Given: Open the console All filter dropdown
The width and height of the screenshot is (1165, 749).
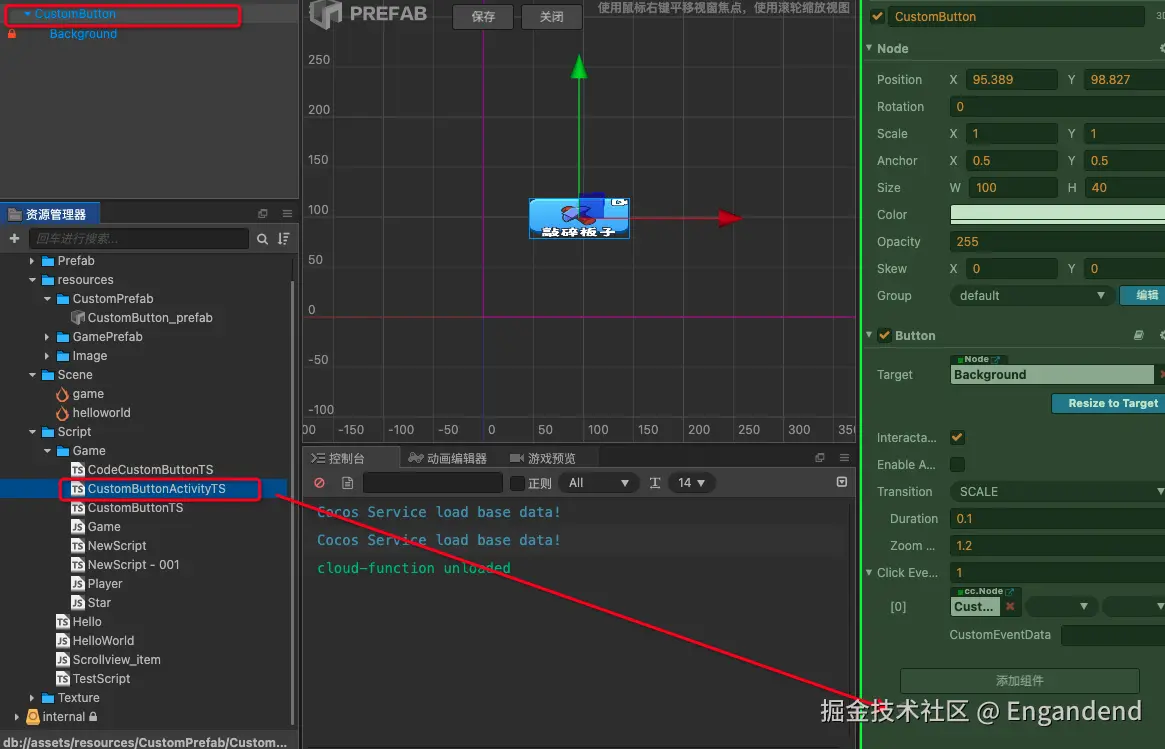Looking at the screenshot, I should pyautogui.click(x=599, y=483).
